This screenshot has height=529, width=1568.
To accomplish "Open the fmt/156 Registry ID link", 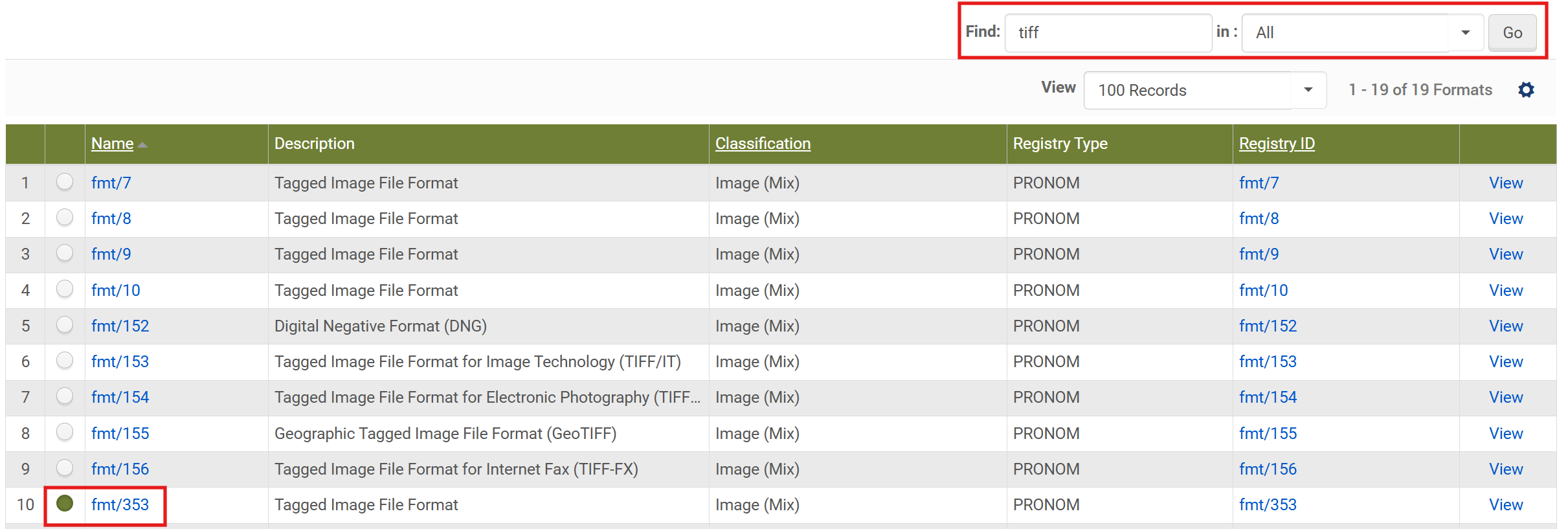I will coord(1267,469).
